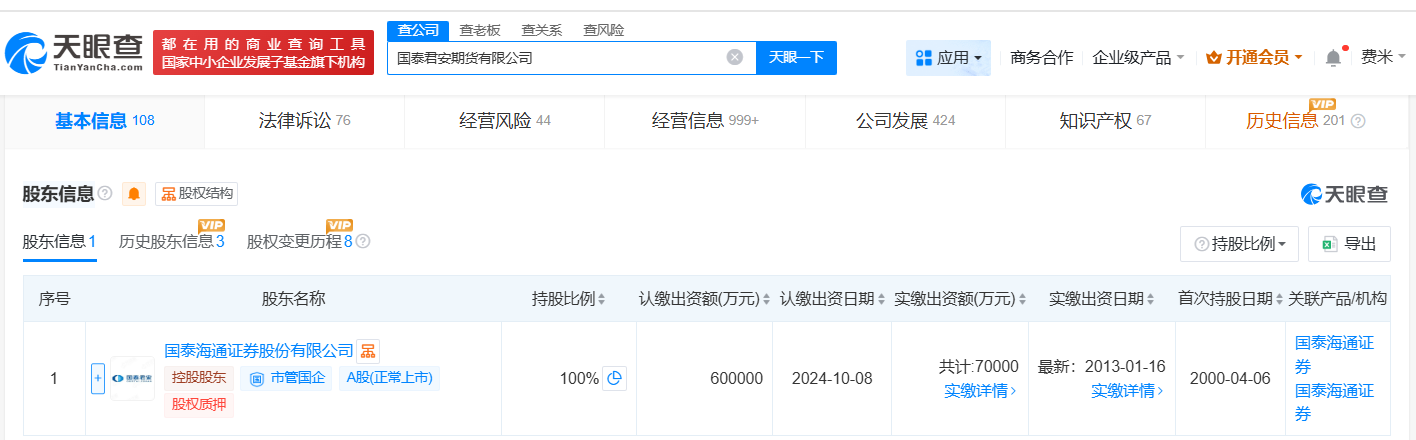
Task: Click the pie chart icon next to 100%
Action: pyautogui.click(x=615, y=379)
